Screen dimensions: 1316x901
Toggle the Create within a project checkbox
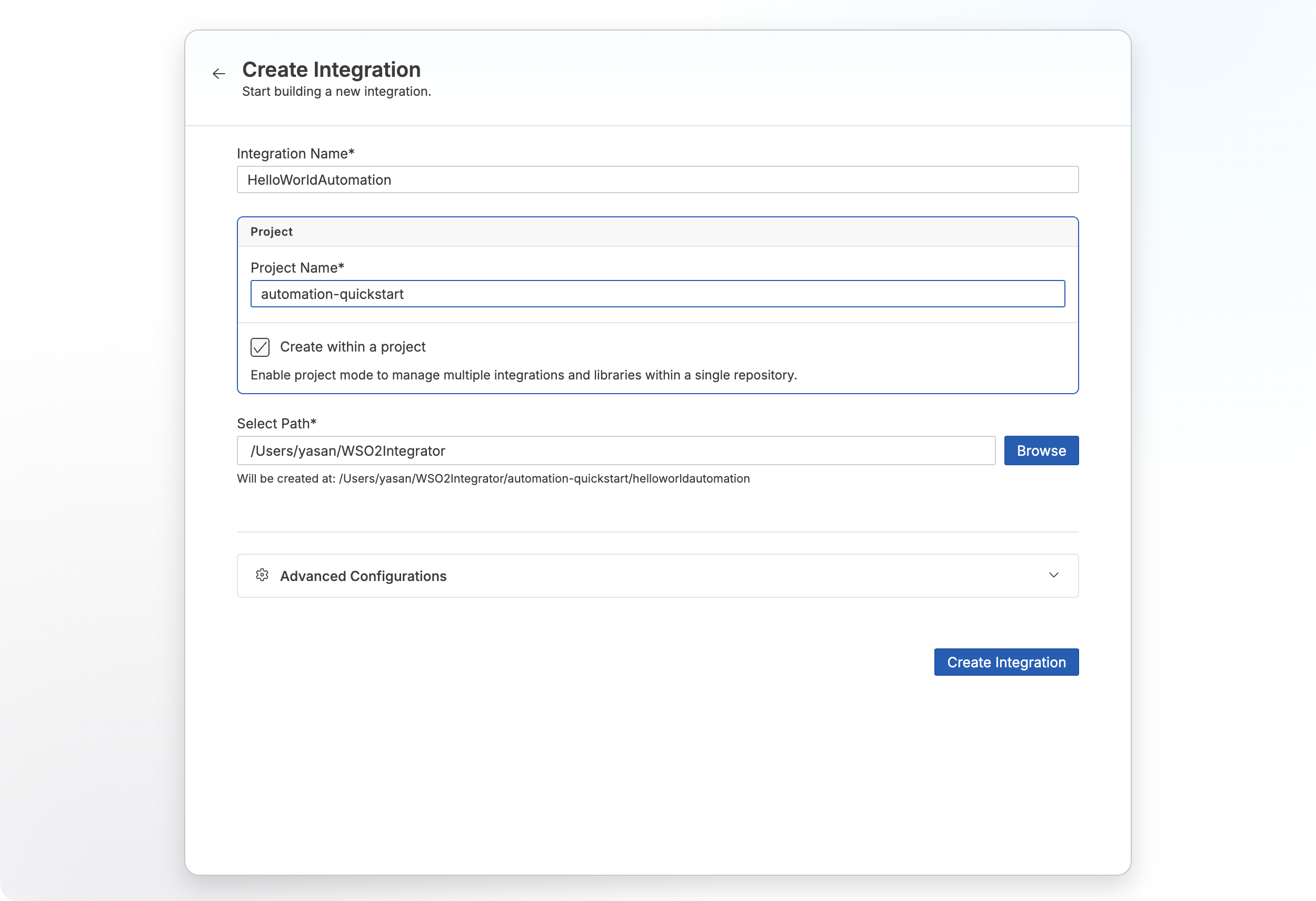(x=260, y=347)
